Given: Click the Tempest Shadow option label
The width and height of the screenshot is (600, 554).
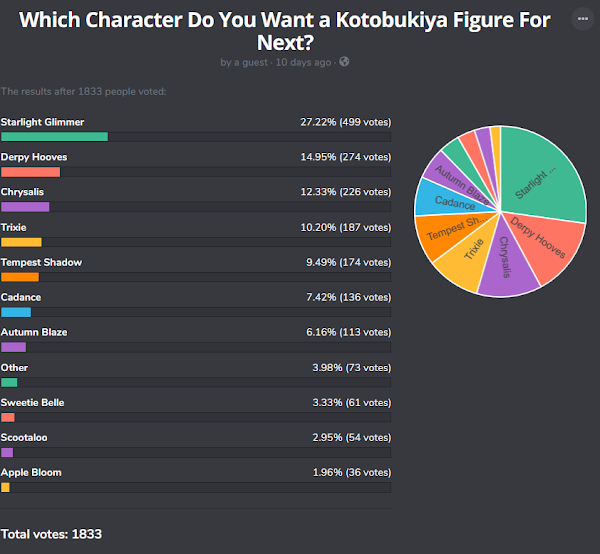Looking at the screenshot, I should (x=41, y=262).
